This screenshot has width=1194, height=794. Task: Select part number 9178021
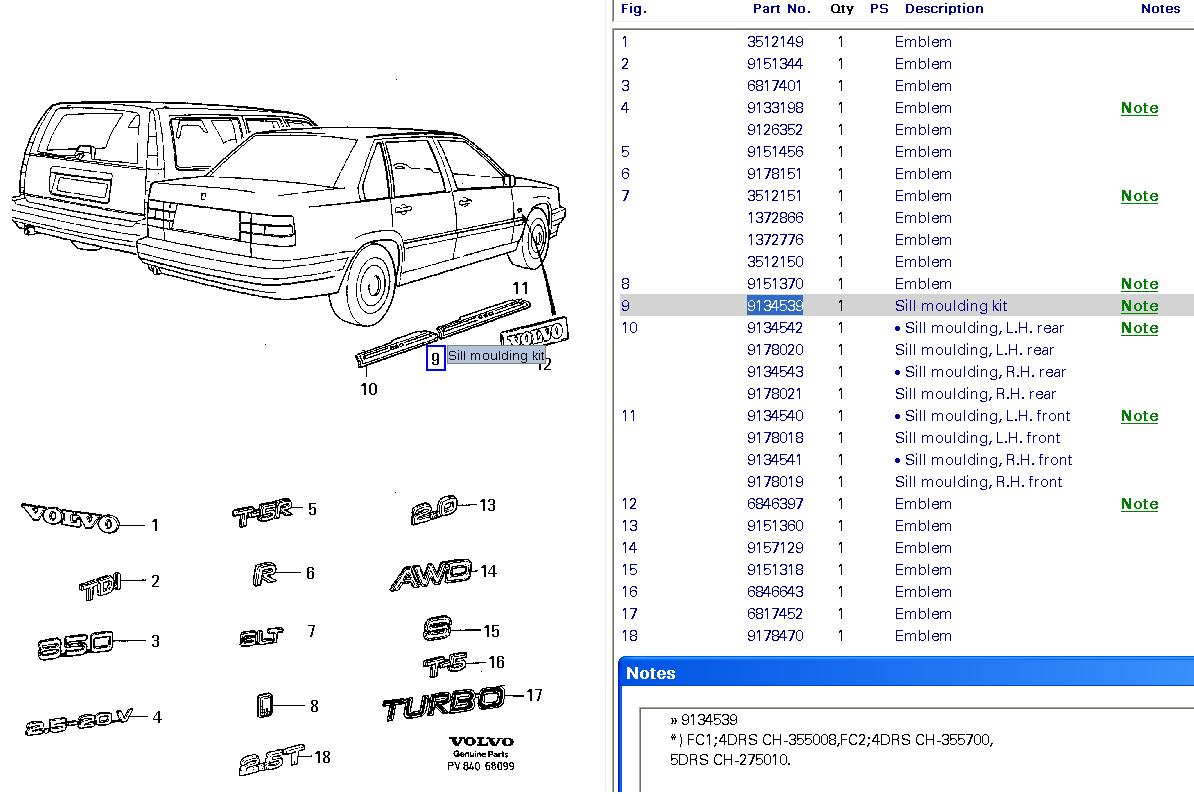[774, 394]
